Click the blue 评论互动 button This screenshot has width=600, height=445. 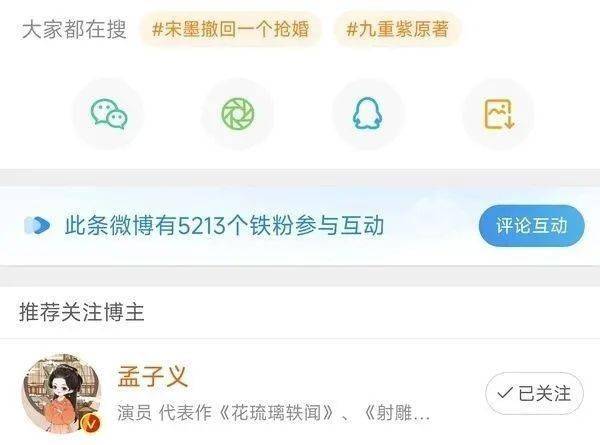pyautogui.click(x=532, y=225)
